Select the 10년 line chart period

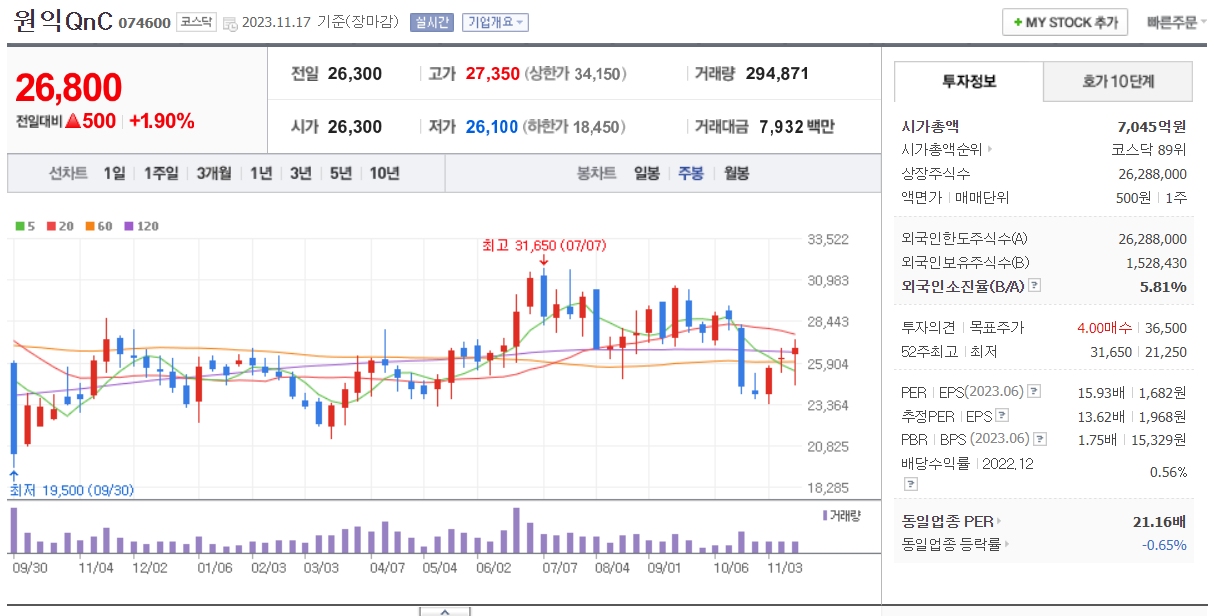tap(385, 173)
